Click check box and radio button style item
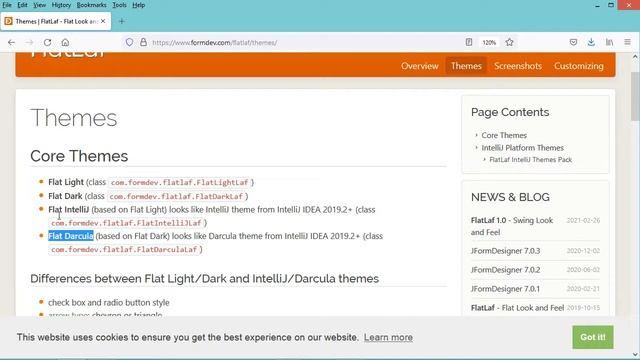640x360 pixels. [109, 302]
